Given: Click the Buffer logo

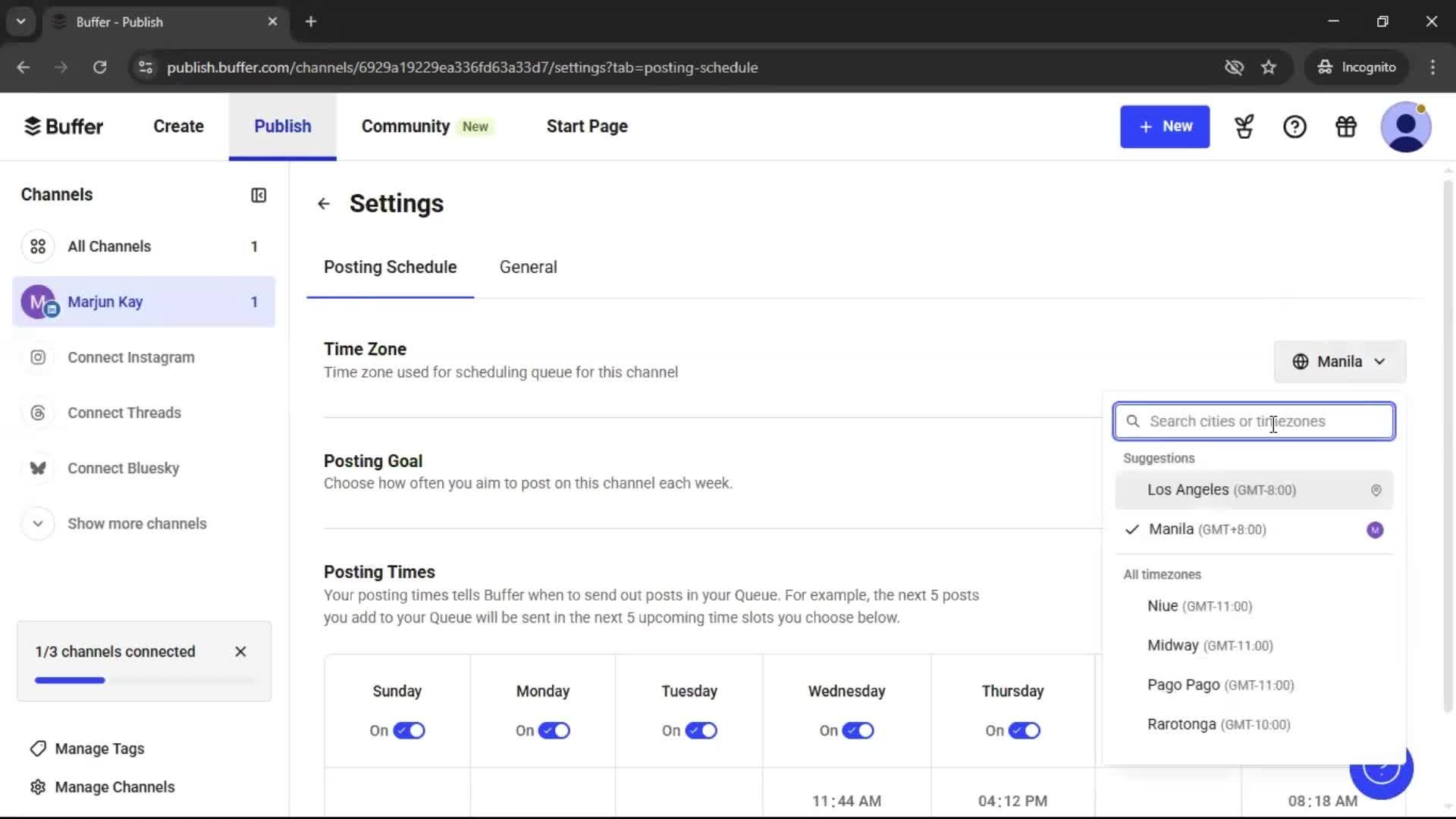Looking at the screenshot, I should (64, 126).
